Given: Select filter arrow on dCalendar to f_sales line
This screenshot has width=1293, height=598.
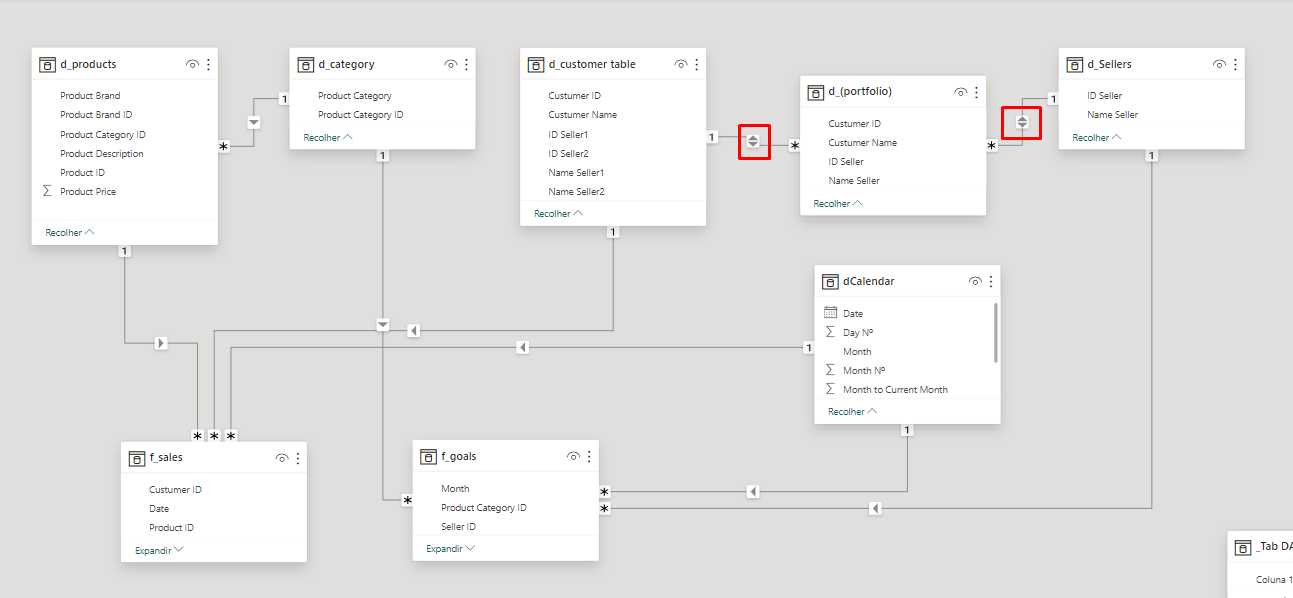Looking at the screenshot, I should coord(522,347).
